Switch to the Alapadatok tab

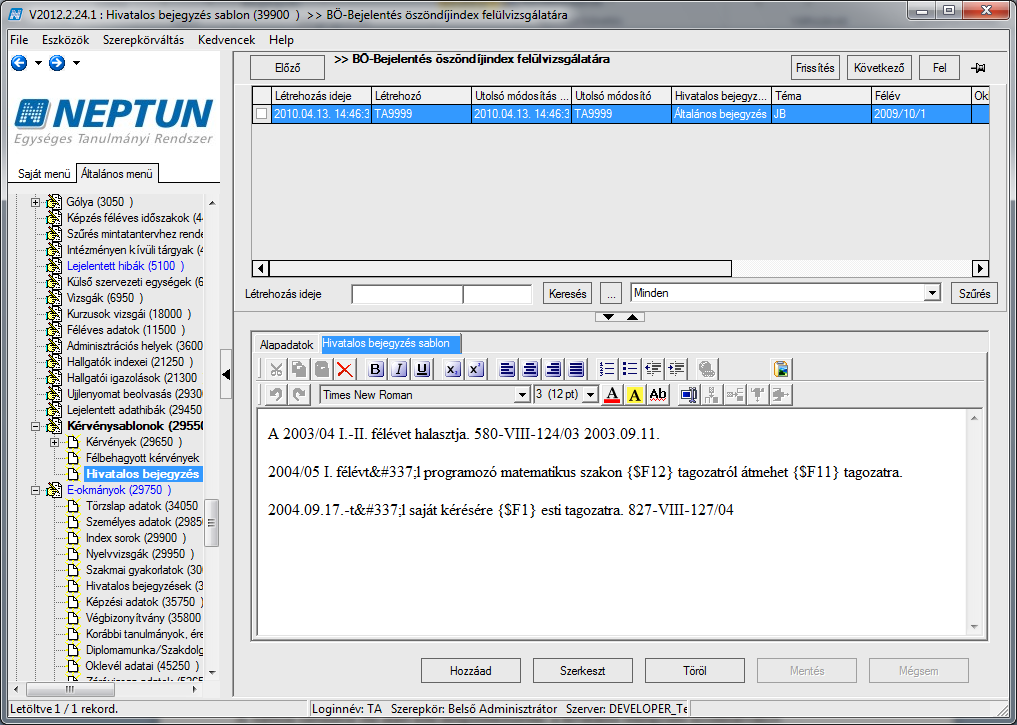tap(286, 344)
